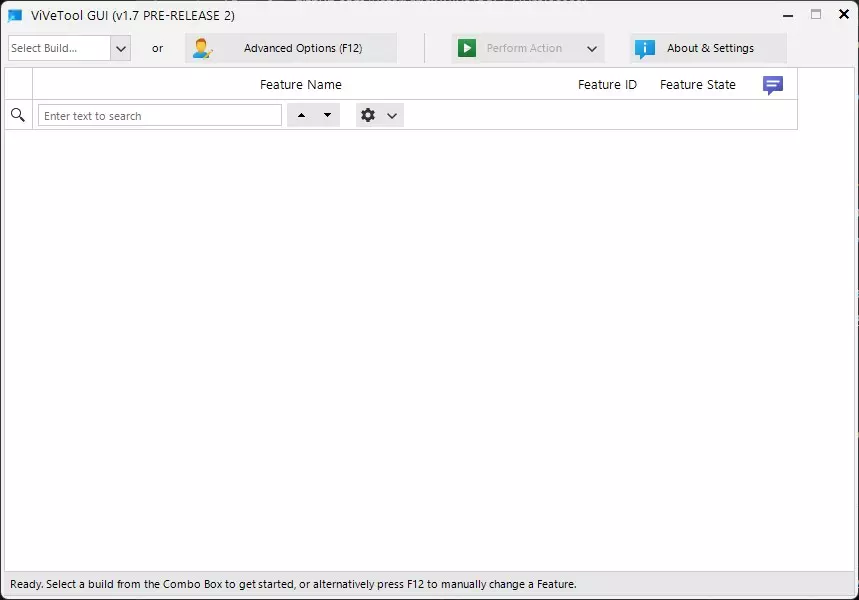Focus the Enter text to search field
Viewport: 859px width, 600px height.
pos(159,116)
